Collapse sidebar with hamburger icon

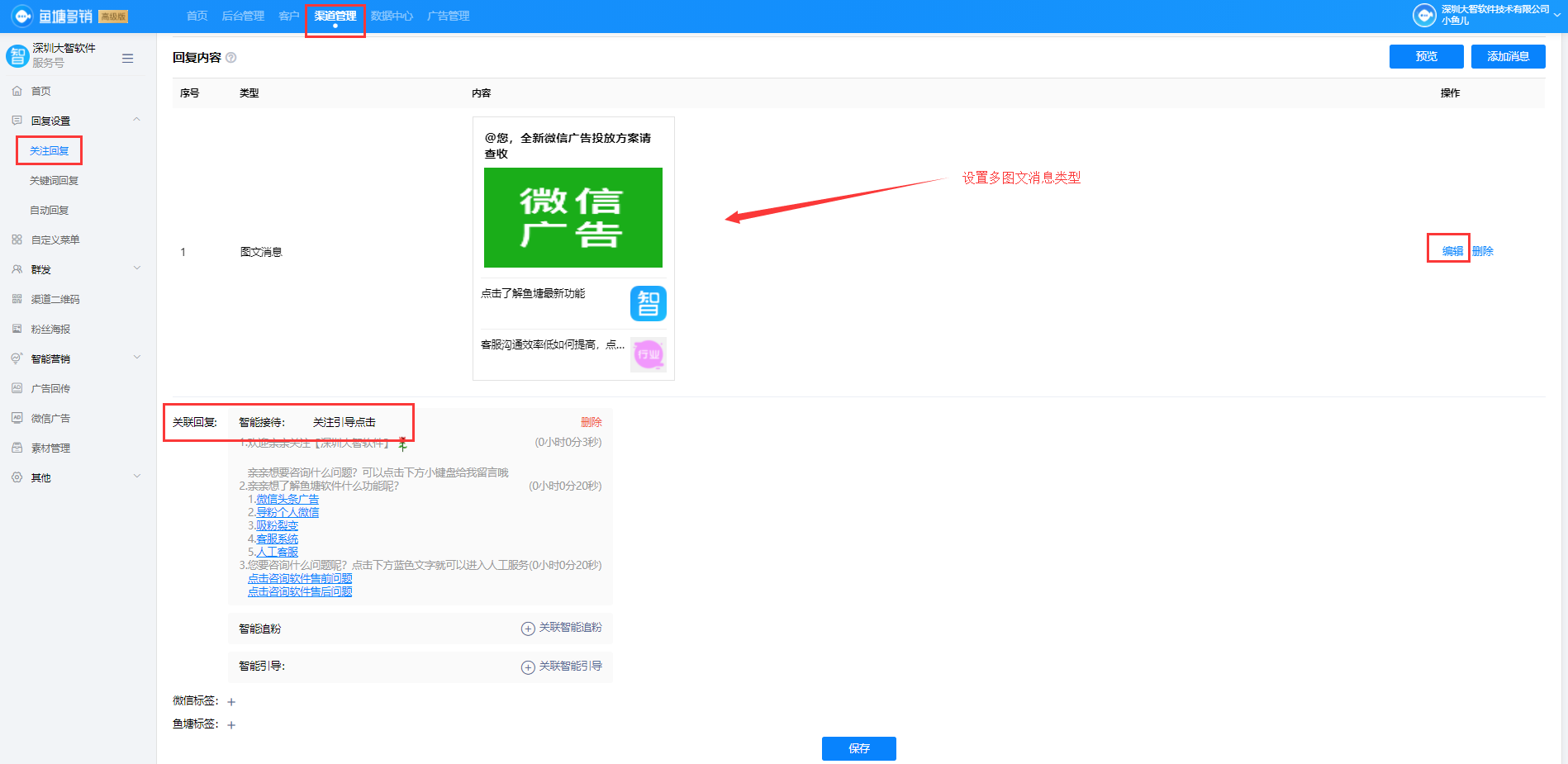pos(127,58)
